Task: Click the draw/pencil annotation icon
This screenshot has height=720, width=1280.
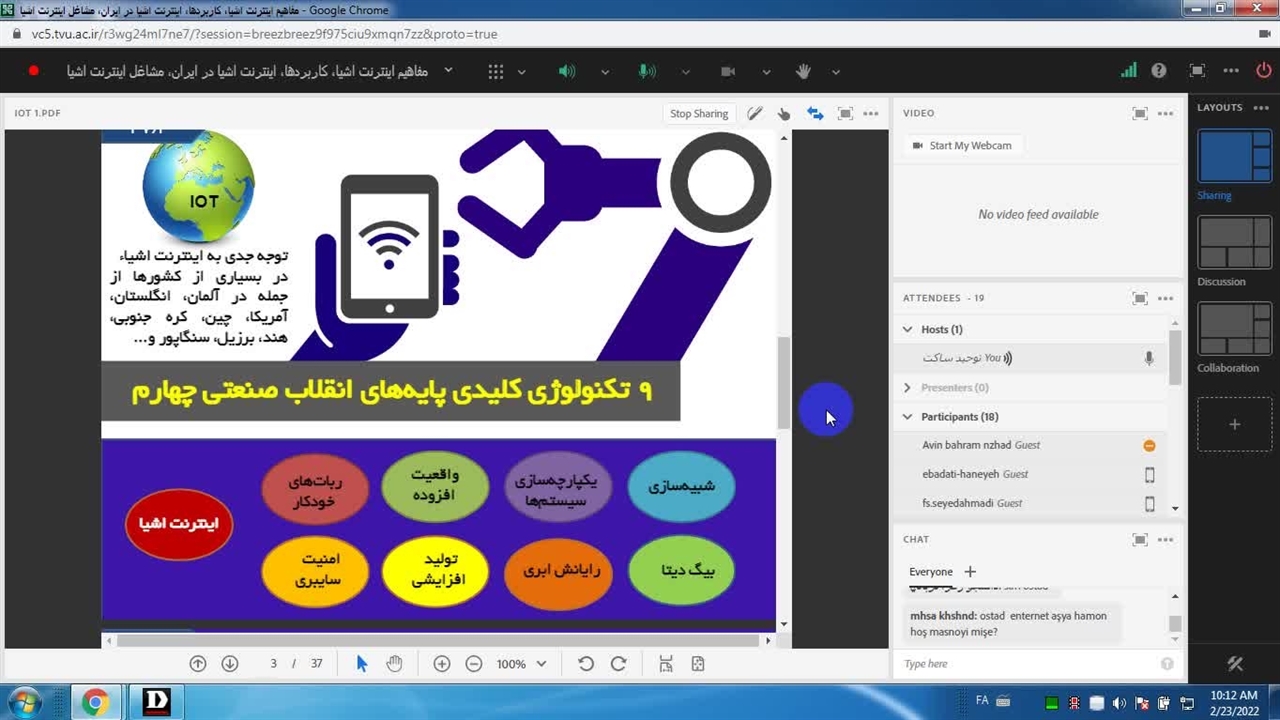Action: pyautogui.click(x=755, y=114)
